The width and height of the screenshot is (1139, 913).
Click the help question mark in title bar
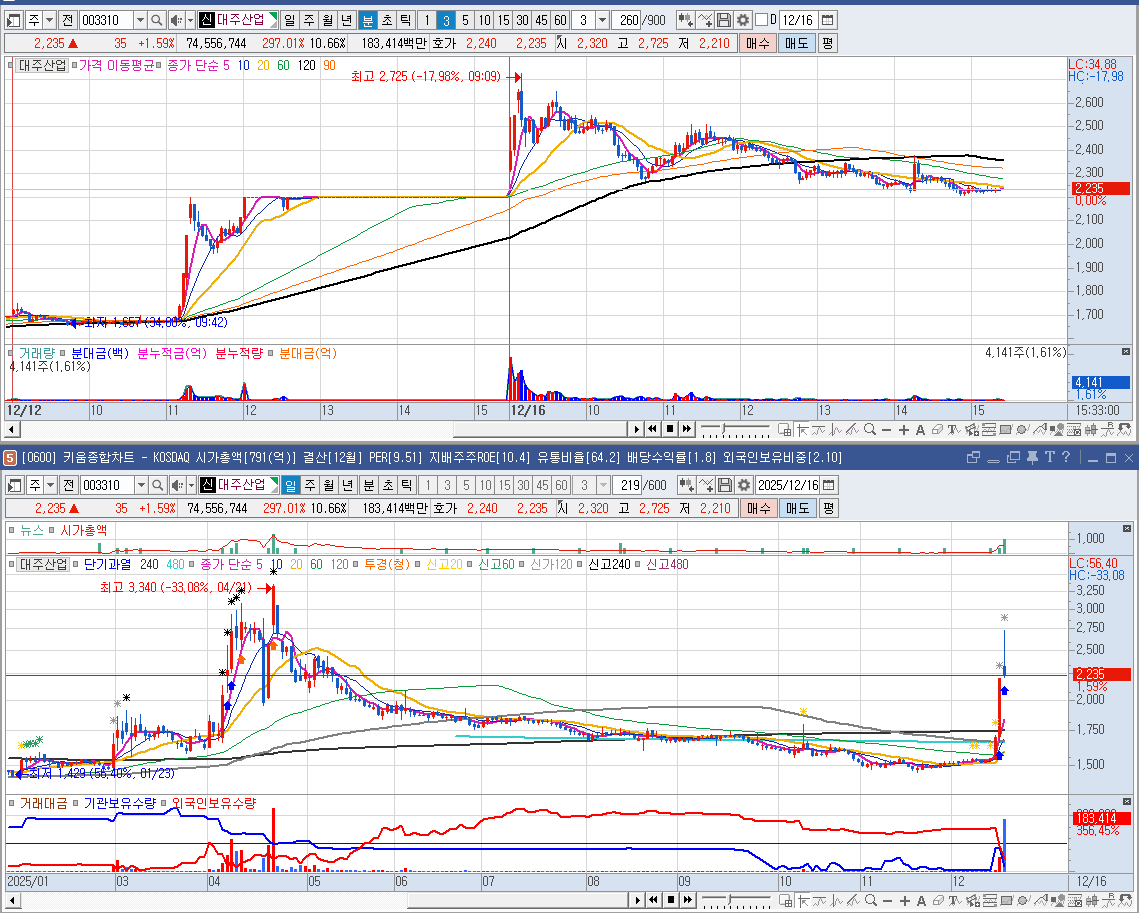point(1066,457)
